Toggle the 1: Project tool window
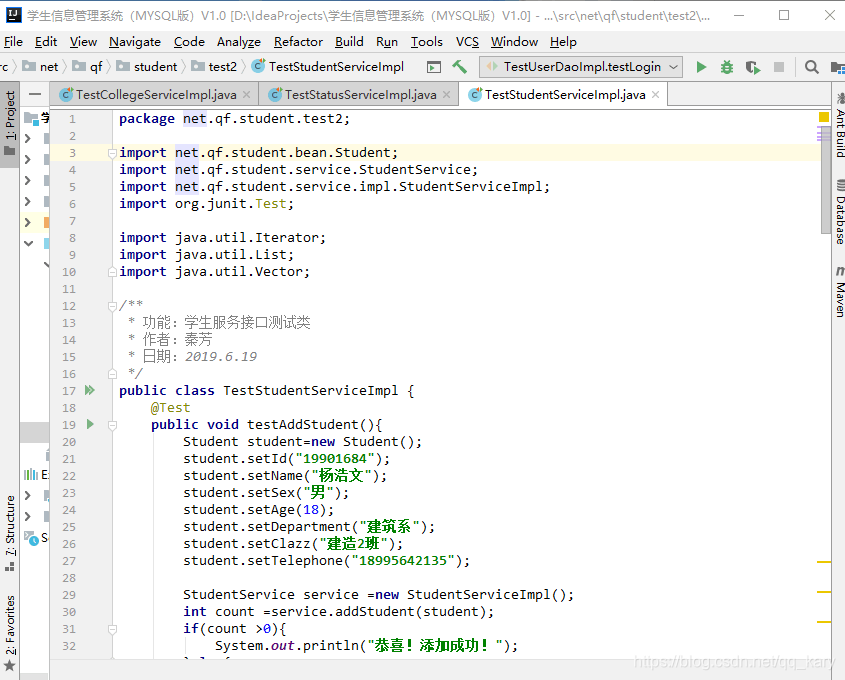This screenshot has height=680, width=845. pos(10,123)
